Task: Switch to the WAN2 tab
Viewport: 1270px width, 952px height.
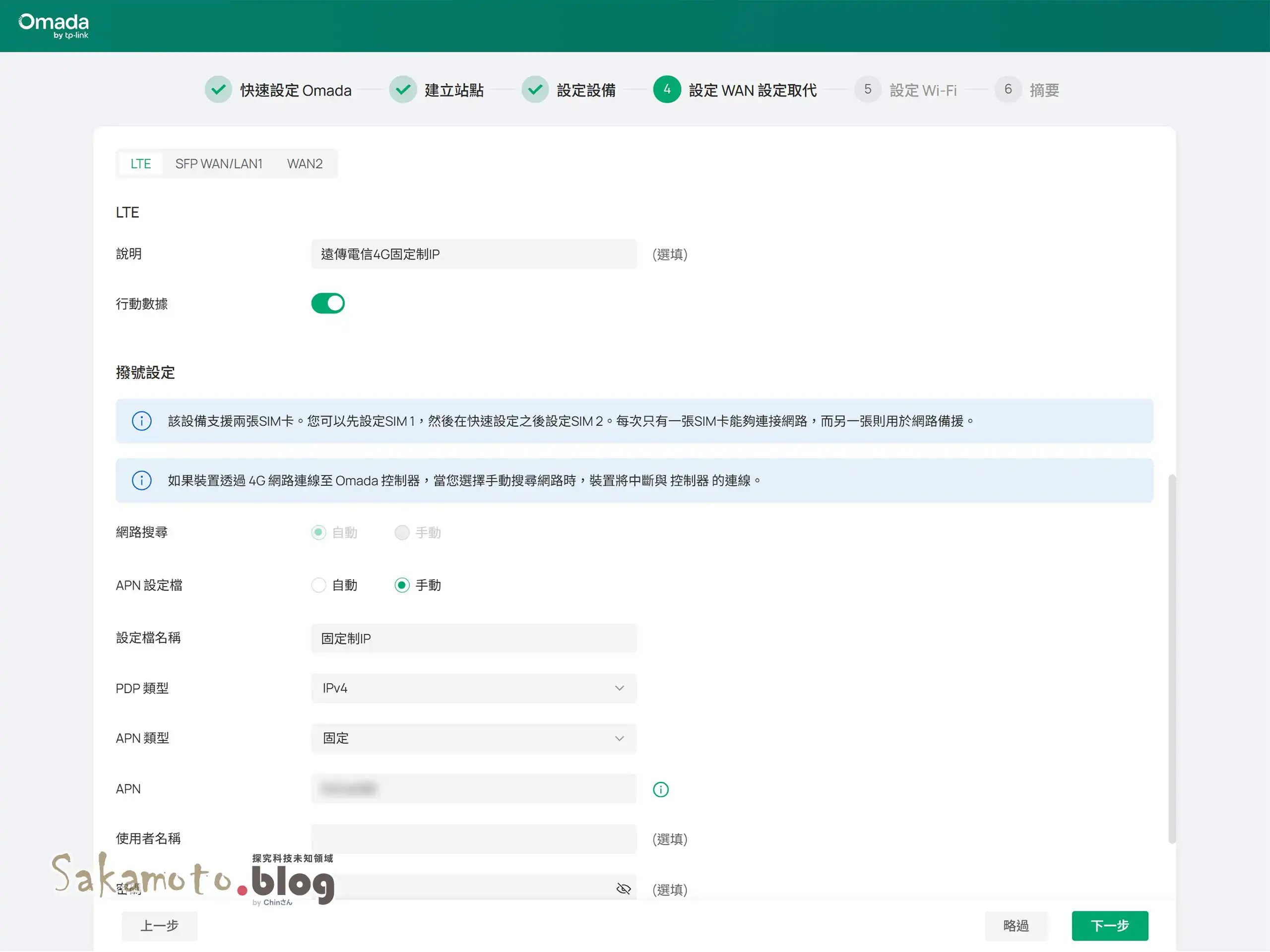Action: pos(305,164)
